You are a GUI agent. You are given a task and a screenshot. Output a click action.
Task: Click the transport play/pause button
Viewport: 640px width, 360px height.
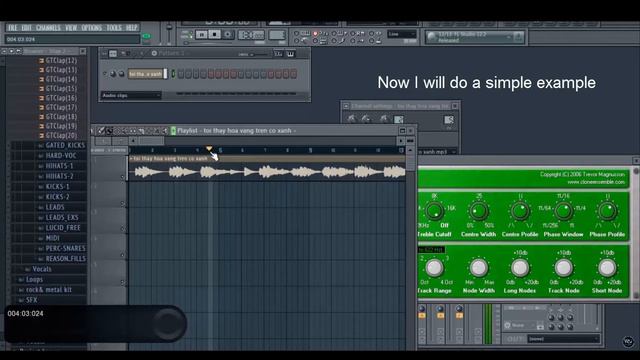point(202,35)
